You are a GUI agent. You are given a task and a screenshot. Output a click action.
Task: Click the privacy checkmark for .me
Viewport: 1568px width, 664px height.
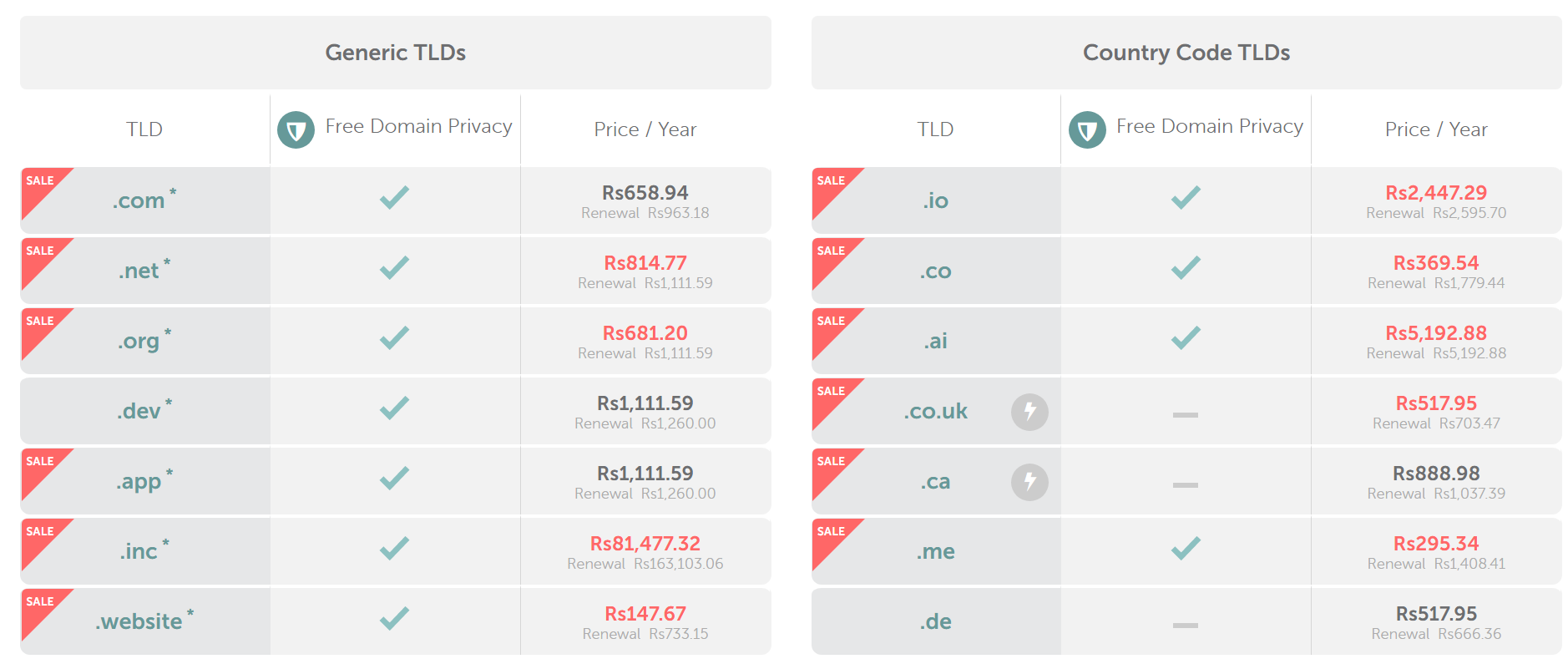coord(1185,549)
